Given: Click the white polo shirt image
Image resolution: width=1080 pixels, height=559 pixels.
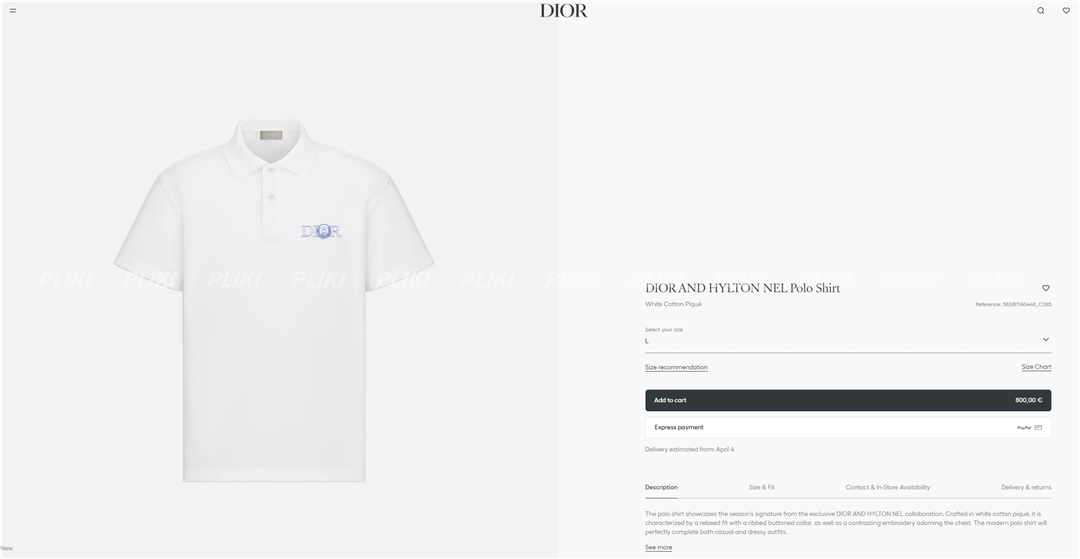Looking at the screenshot, I should pos(274,299).
